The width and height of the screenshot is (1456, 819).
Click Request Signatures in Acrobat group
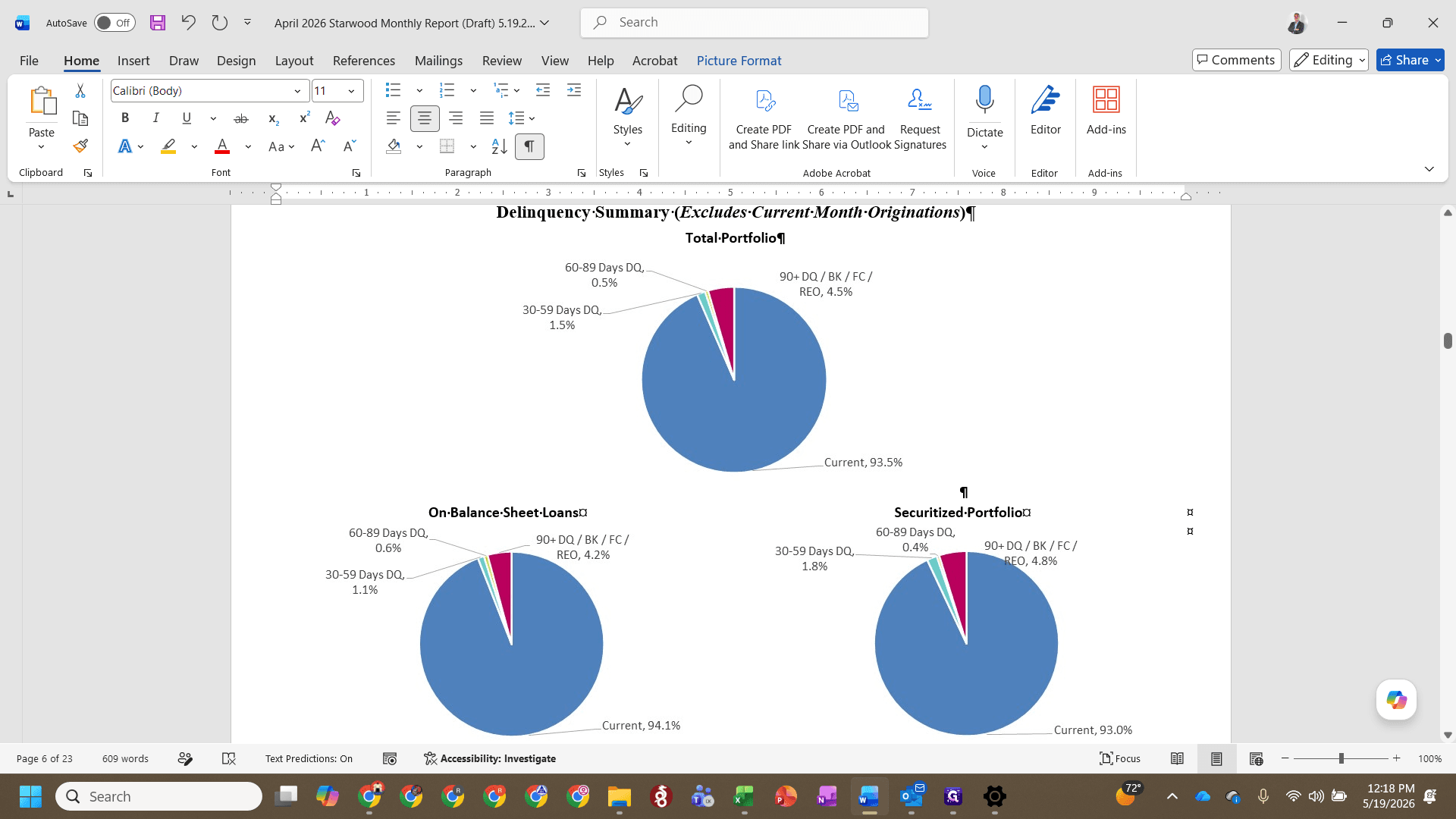tap(920, 118)
